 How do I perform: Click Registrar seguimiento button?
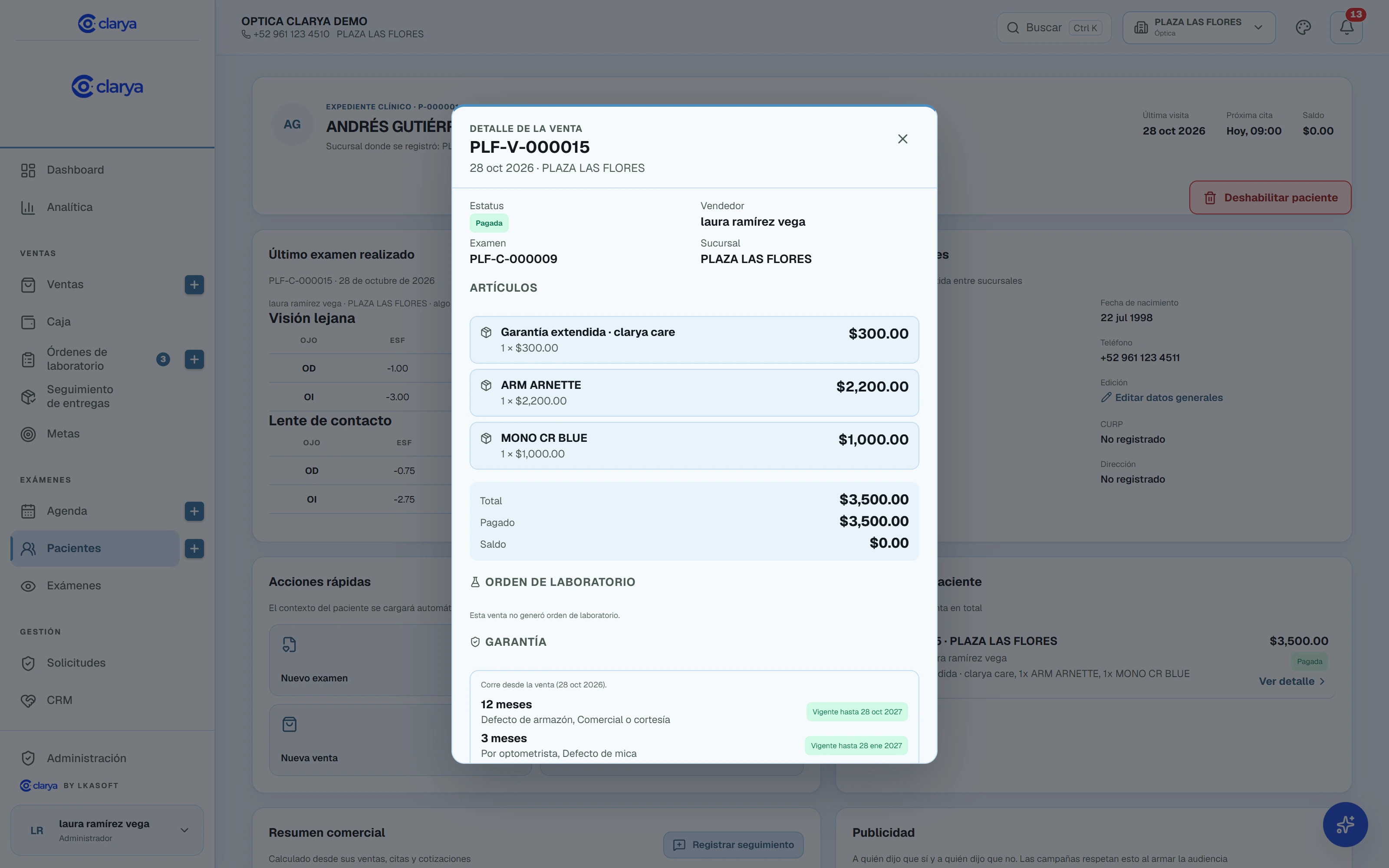click(733, 845)
